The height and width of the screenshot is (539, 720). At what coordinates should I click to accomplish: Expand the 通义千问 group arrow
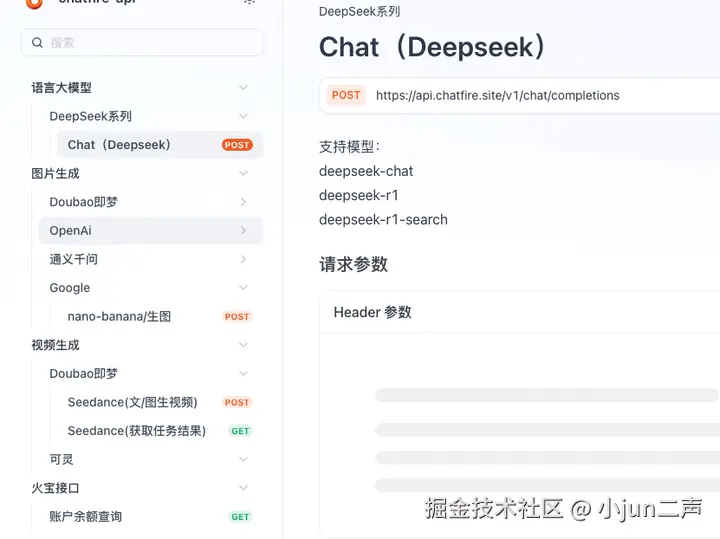coord(243,259)
